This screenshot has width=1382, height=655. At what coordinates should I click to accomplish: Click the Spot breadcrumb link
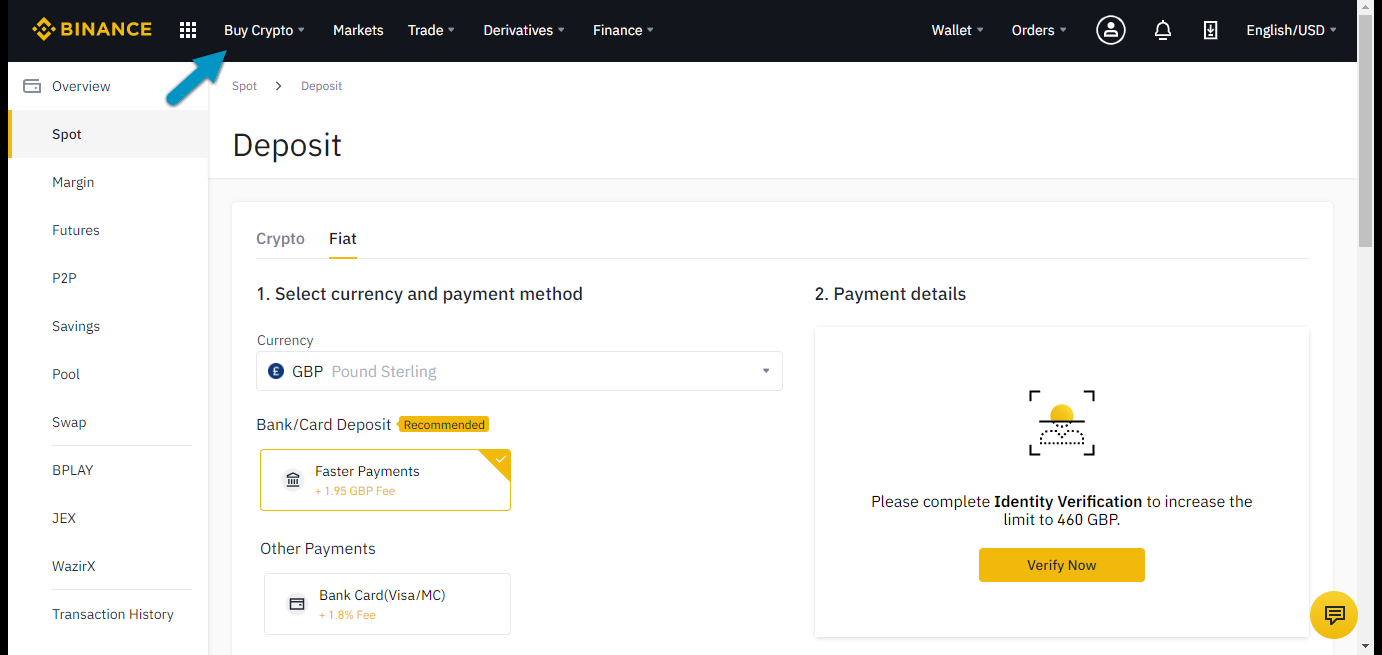pos(244,86)
